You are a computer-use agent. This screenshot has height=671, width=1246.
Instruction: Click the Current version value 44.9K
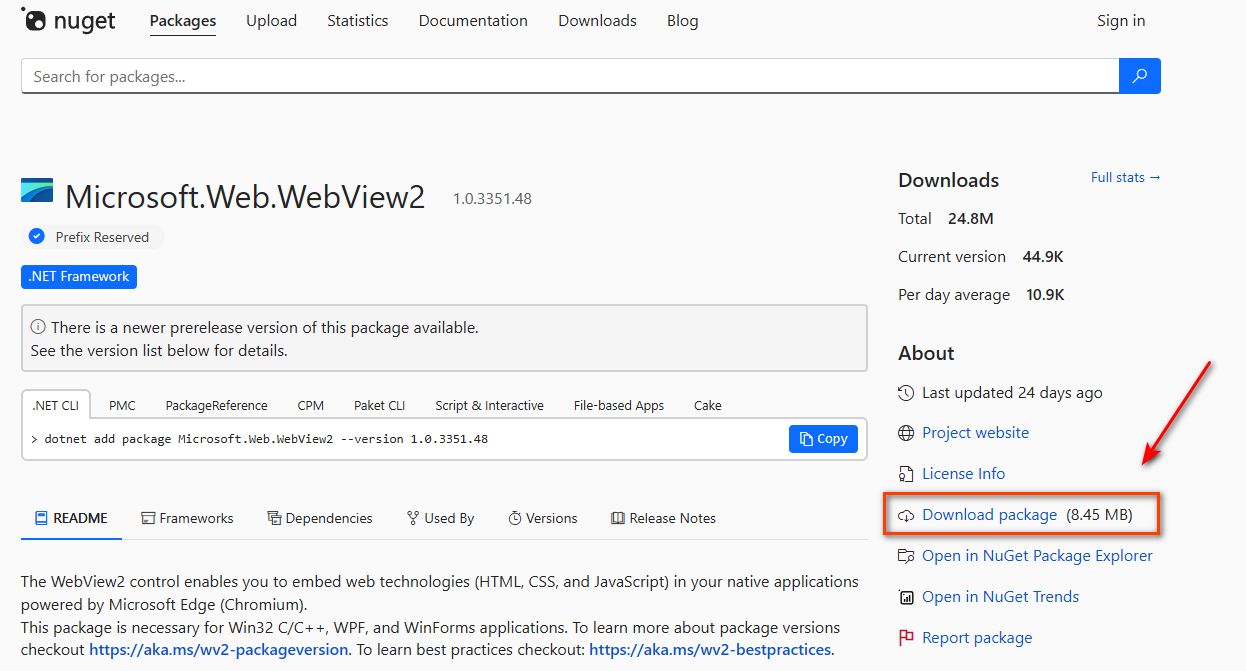(1043, 257)
